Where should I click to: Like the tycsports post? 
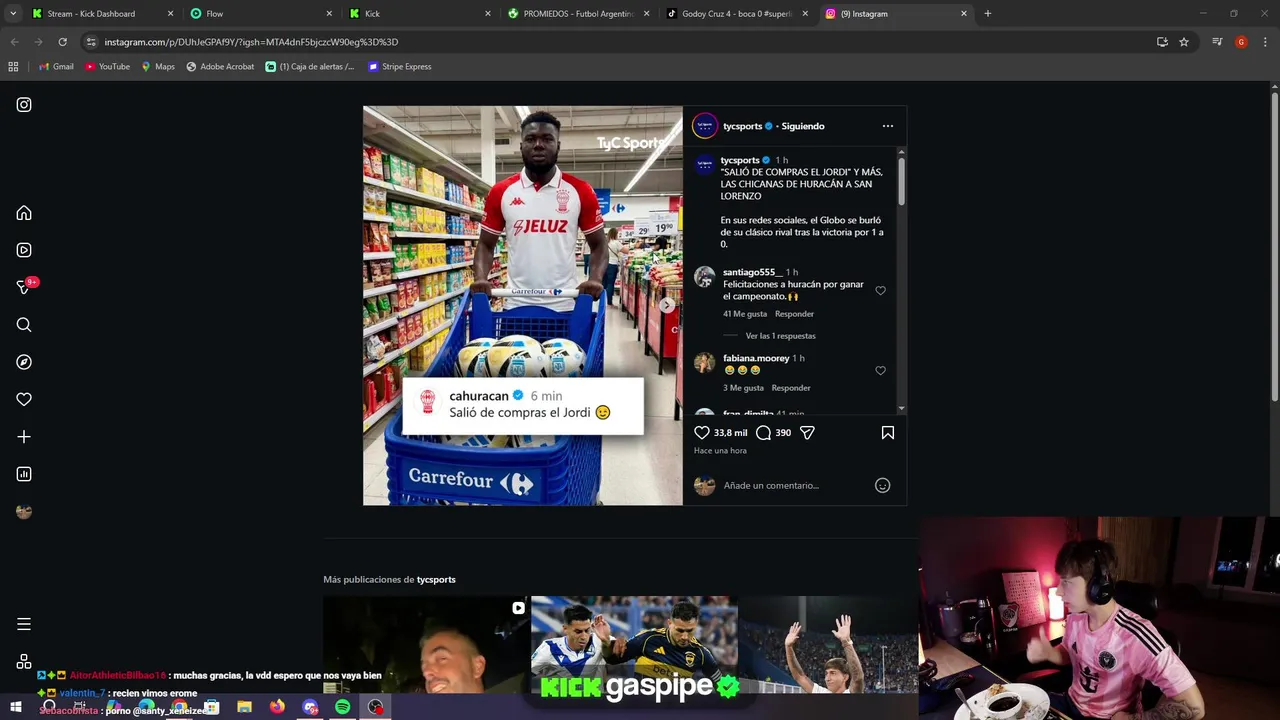coord(702,432)
